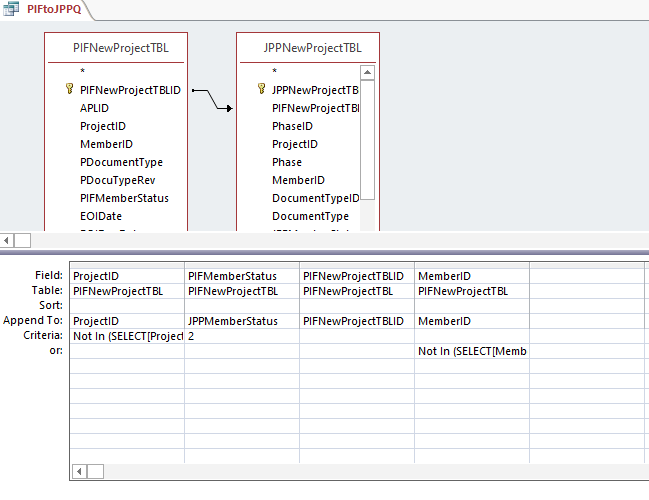The image size is (649, 500).
Task: Click Append To cell showing MemberID
Action: pos(472,321)
